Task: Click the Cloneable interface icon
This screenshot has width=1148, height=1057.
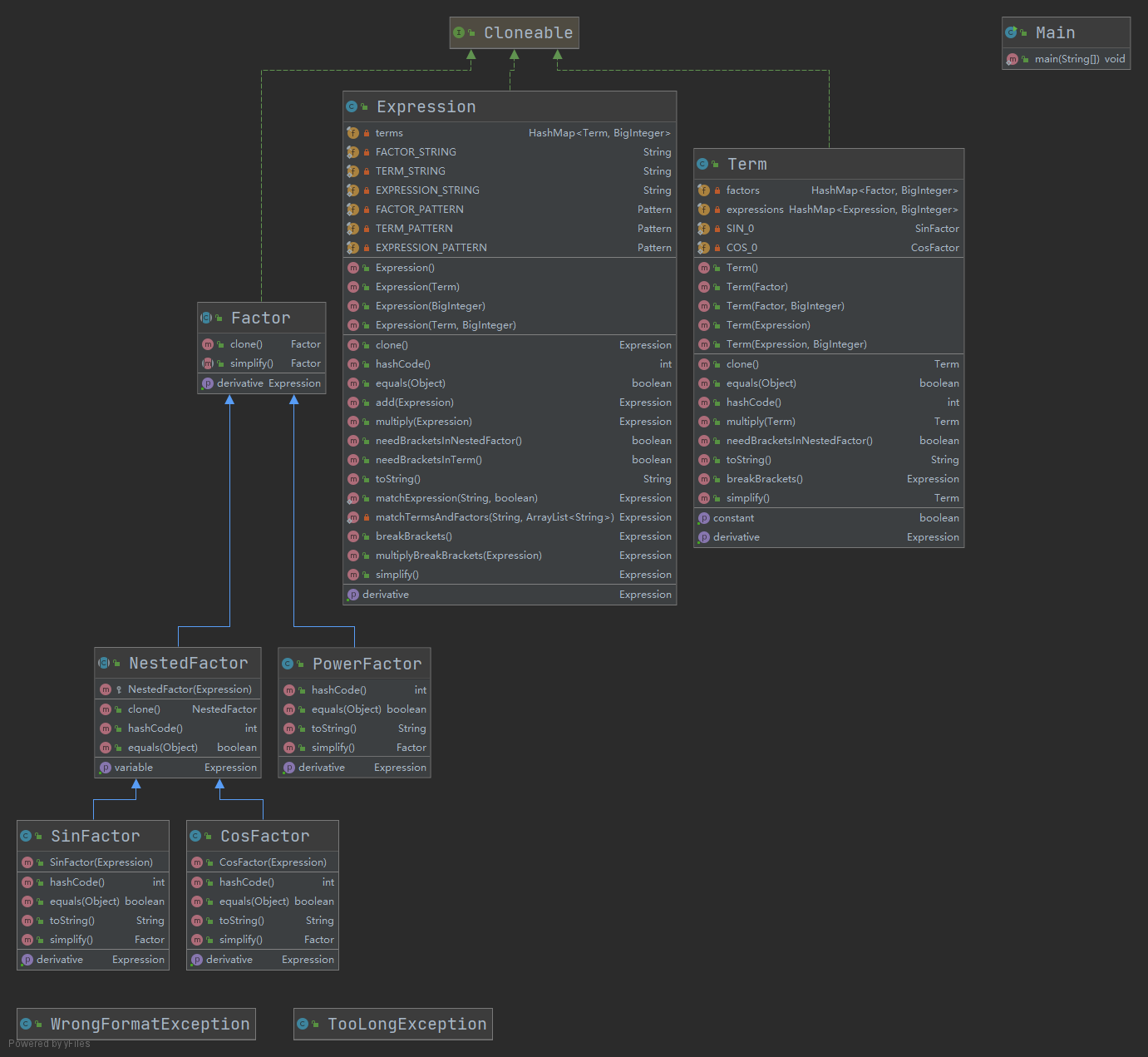Action: [459, 32]
